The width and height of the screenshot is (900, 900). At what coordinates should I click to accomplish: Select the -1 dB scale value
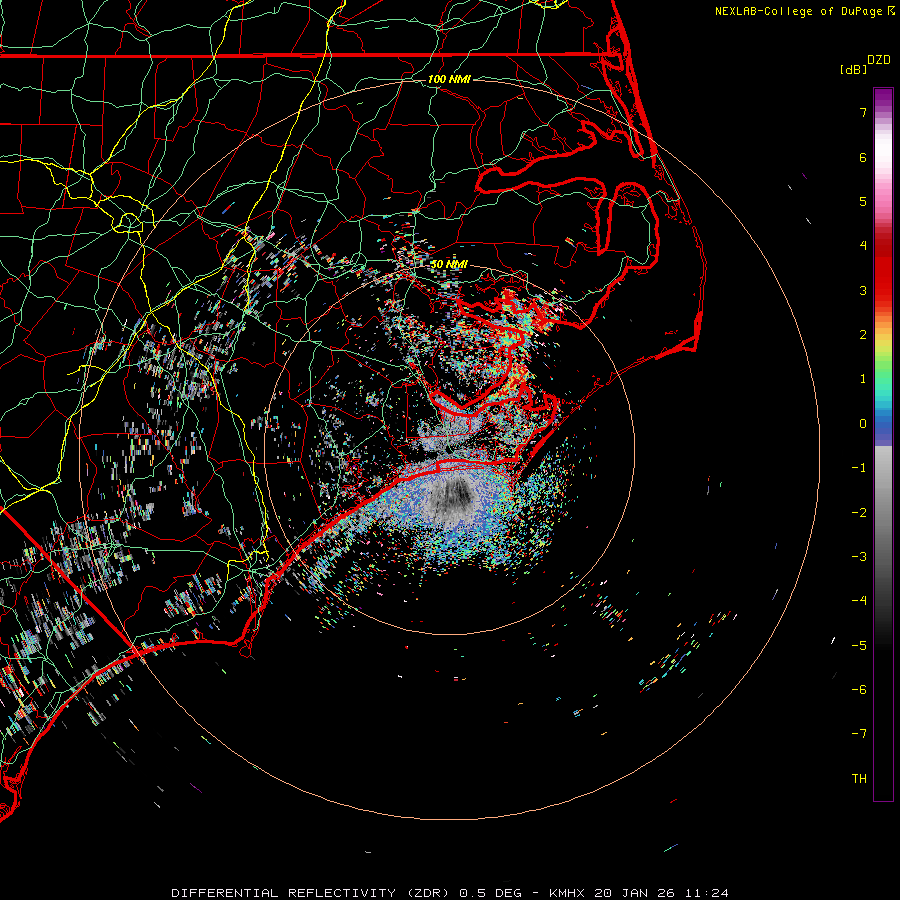pos(859,468)
